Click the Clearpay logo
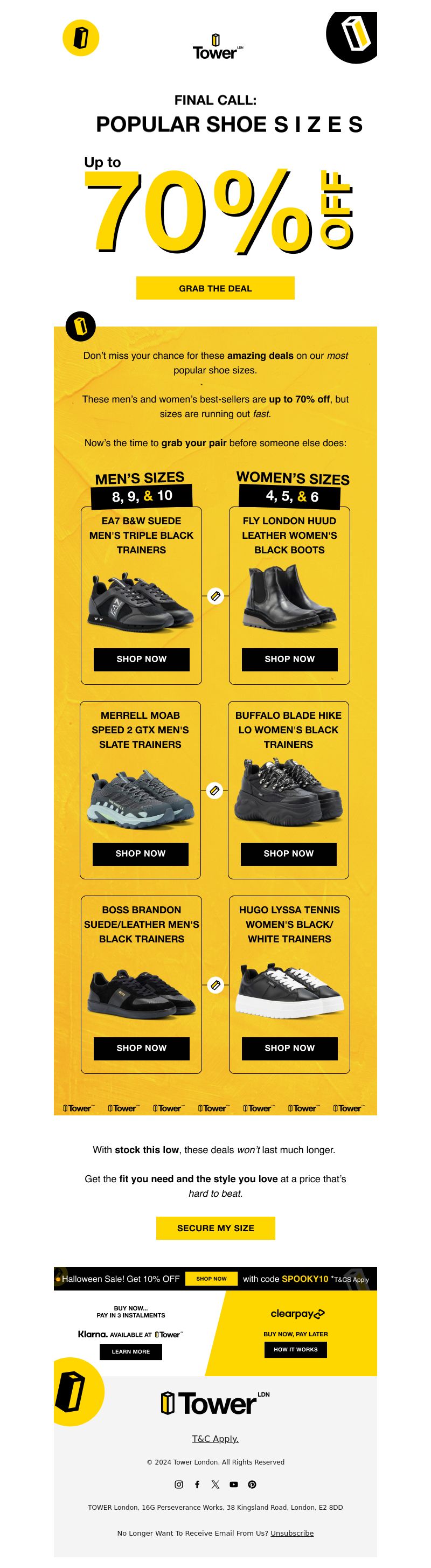Image resolution: width=431 pixels, height=1568 pixels. 297,1314
